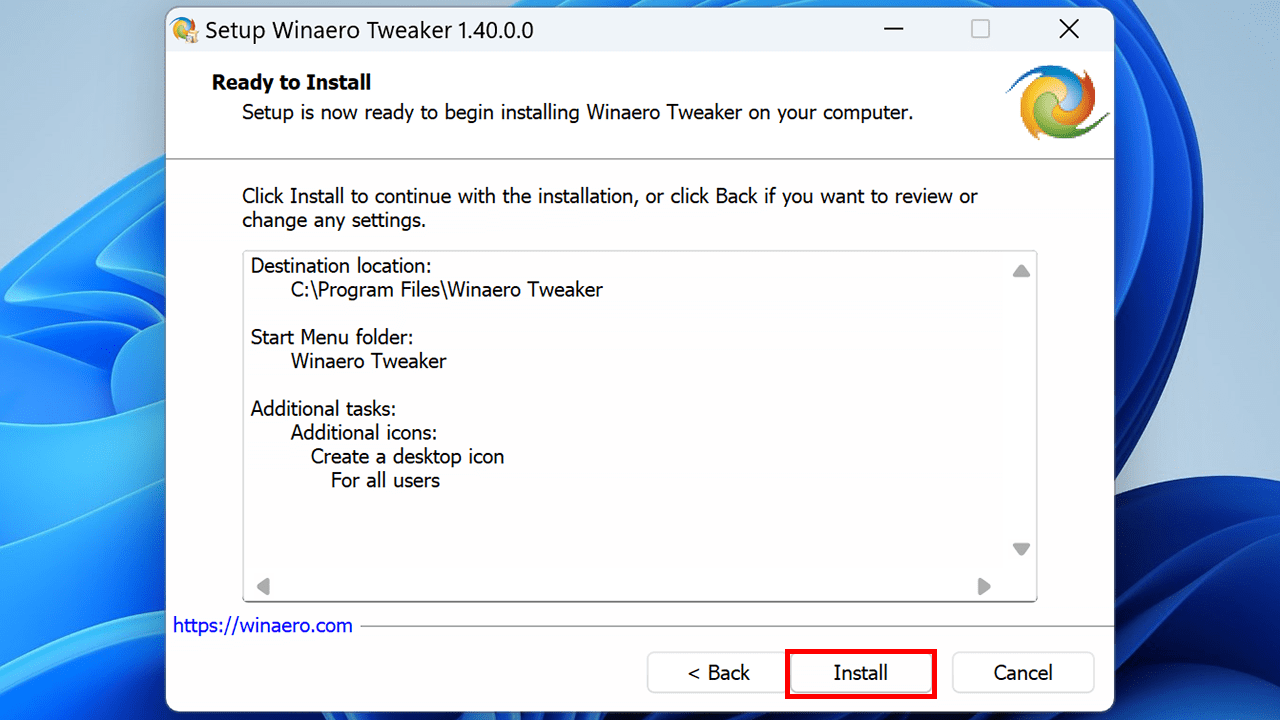Click the 'Additional tasks:' line in summary
This screenshot has height=720, width=1280.
(323, 409)
